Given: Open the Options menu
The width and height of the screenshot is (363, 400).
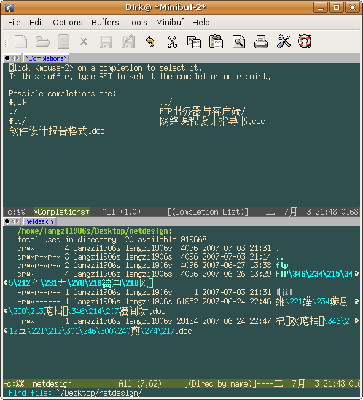Looking at the screenshot, I should [x=67, y=22].
